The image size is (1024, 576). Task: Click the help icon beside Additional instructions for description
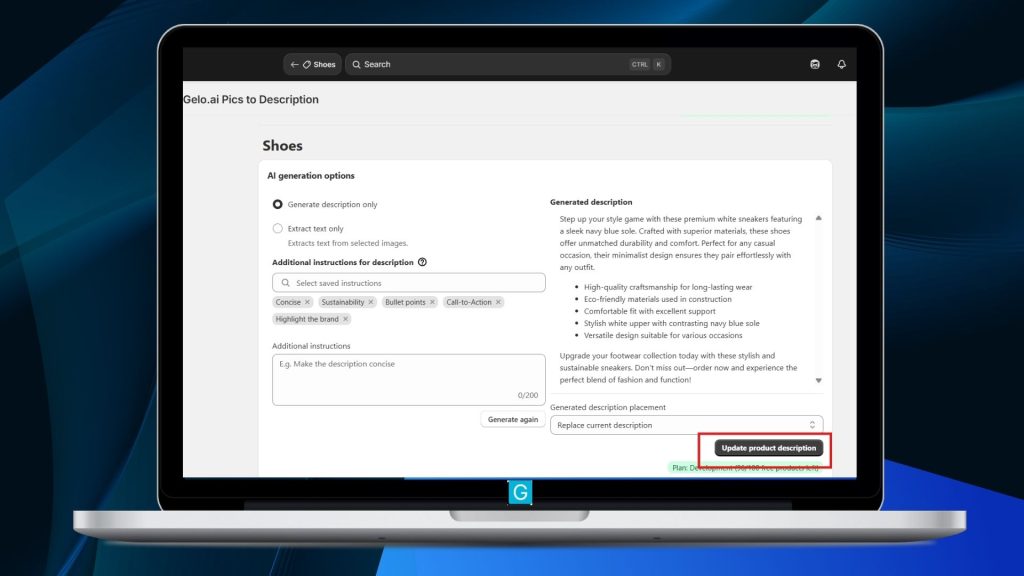[x=423, y=263]
